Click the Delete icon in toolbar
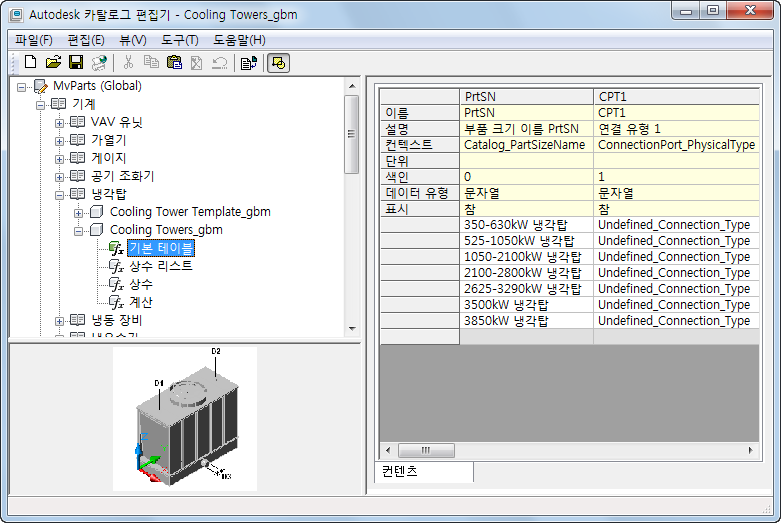 (197, 62)
